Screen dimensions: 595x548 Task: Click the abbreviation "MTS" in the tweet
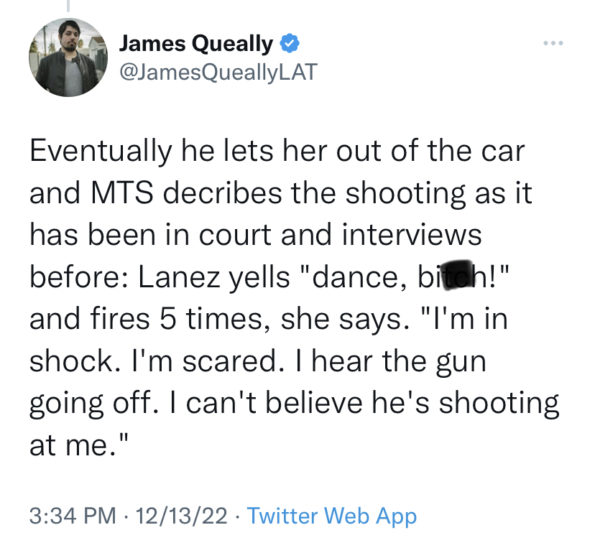(122, 193)
